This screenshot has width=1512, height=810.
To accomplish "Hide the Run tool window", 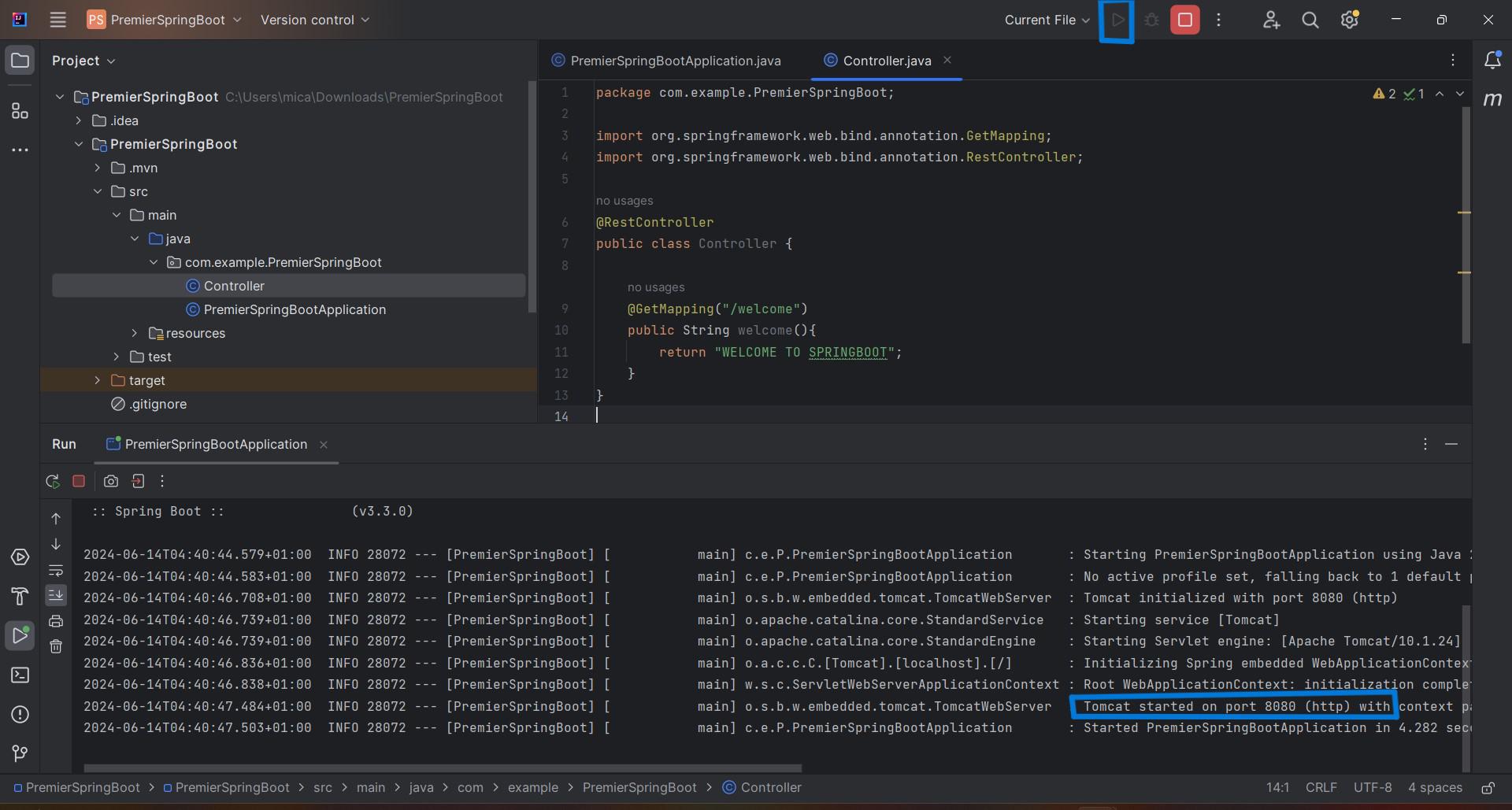I will pyautogui.click(x=1451, y=444).
